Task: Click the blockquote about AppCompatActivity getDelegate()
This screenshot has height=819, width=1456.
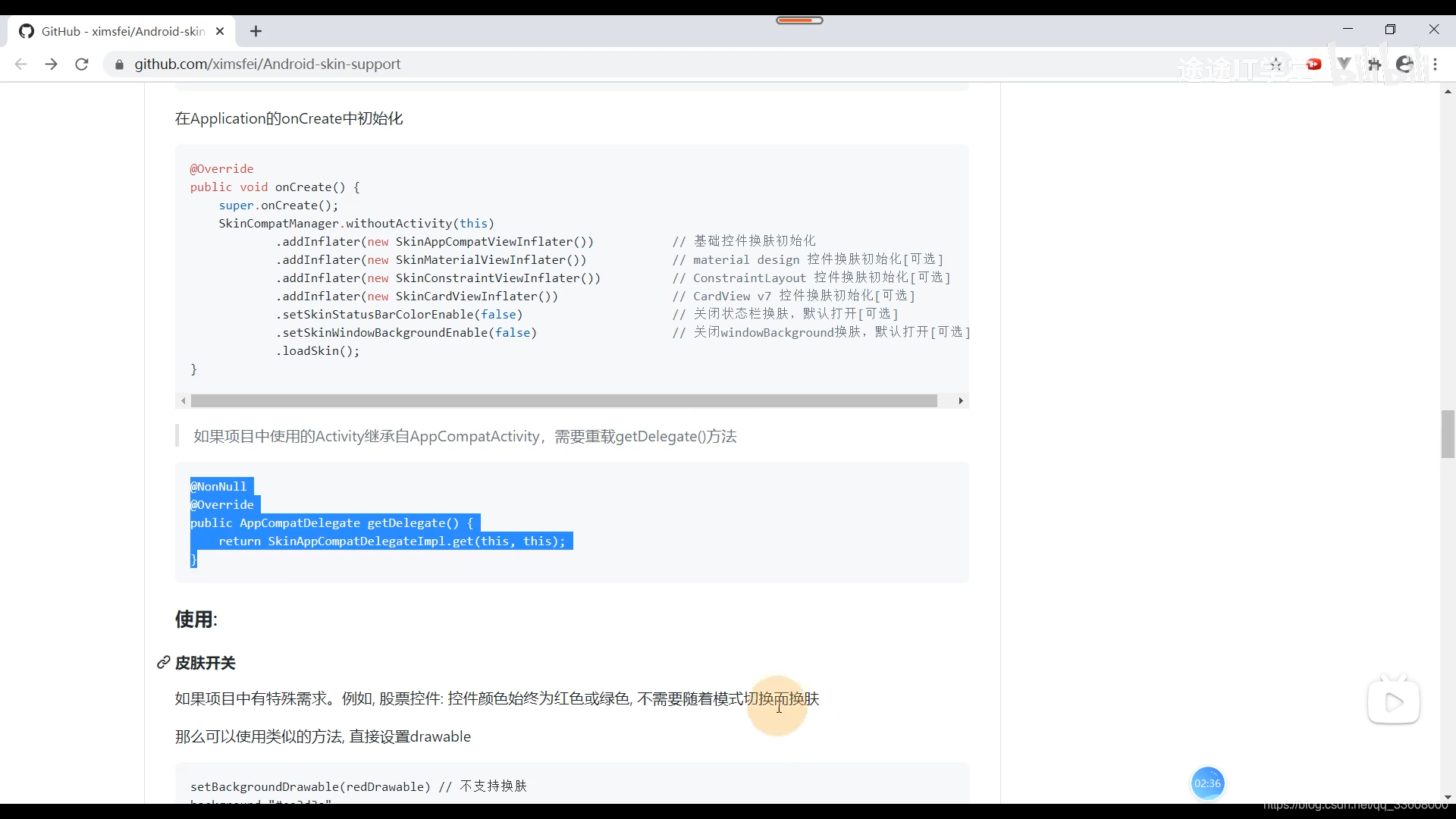Action: tap(465, 436)
